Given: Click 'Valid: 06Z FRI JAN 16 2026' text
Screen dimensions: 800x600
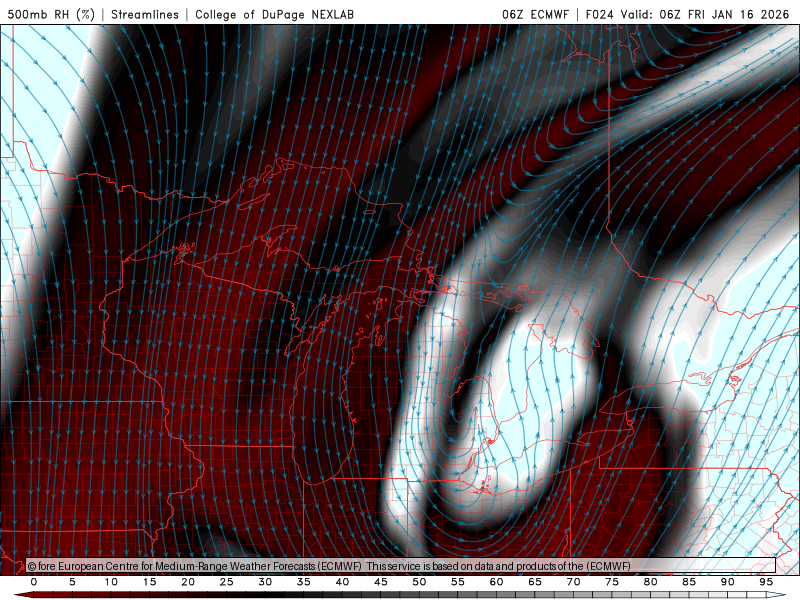Looking at the screenshot, I should pyautogui.click(x=705, y=14).
